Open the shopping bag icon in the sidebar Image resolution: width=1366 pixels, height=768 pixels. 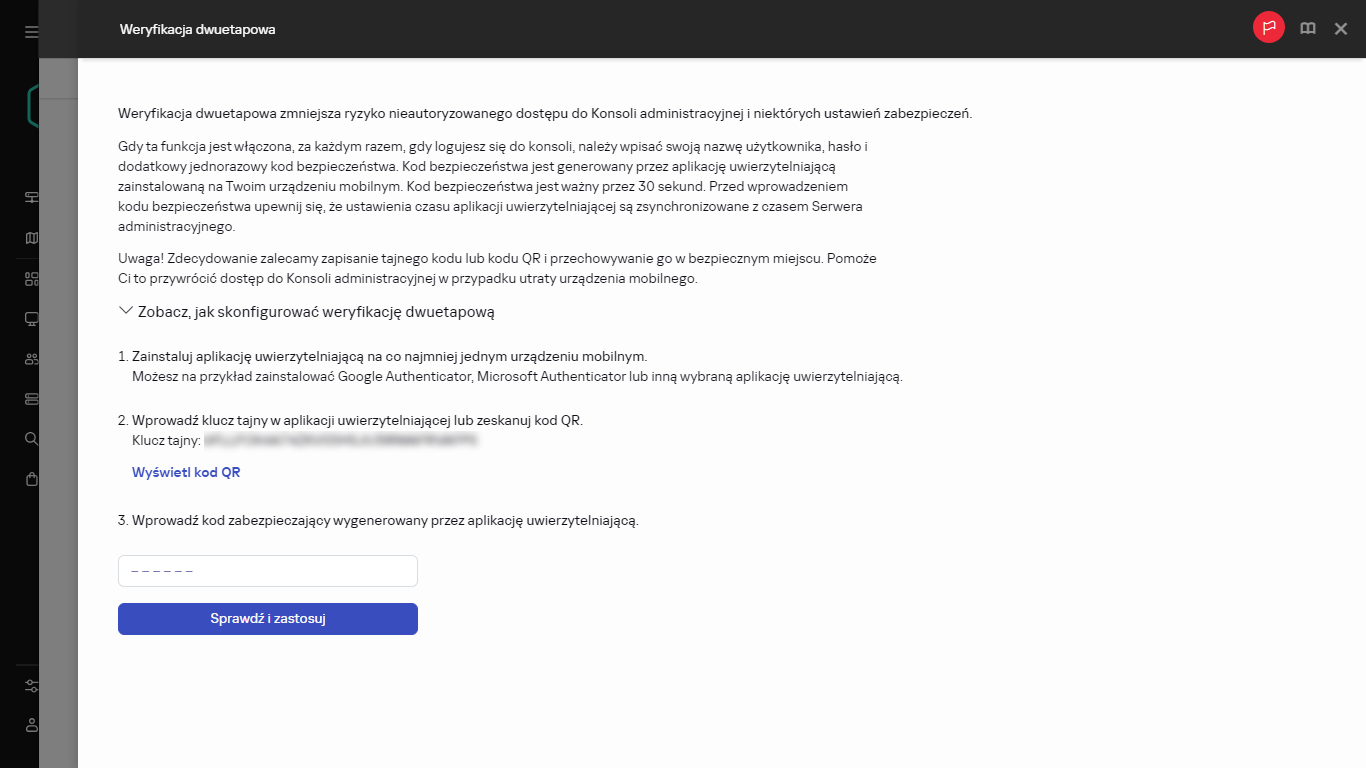point(31,479)
